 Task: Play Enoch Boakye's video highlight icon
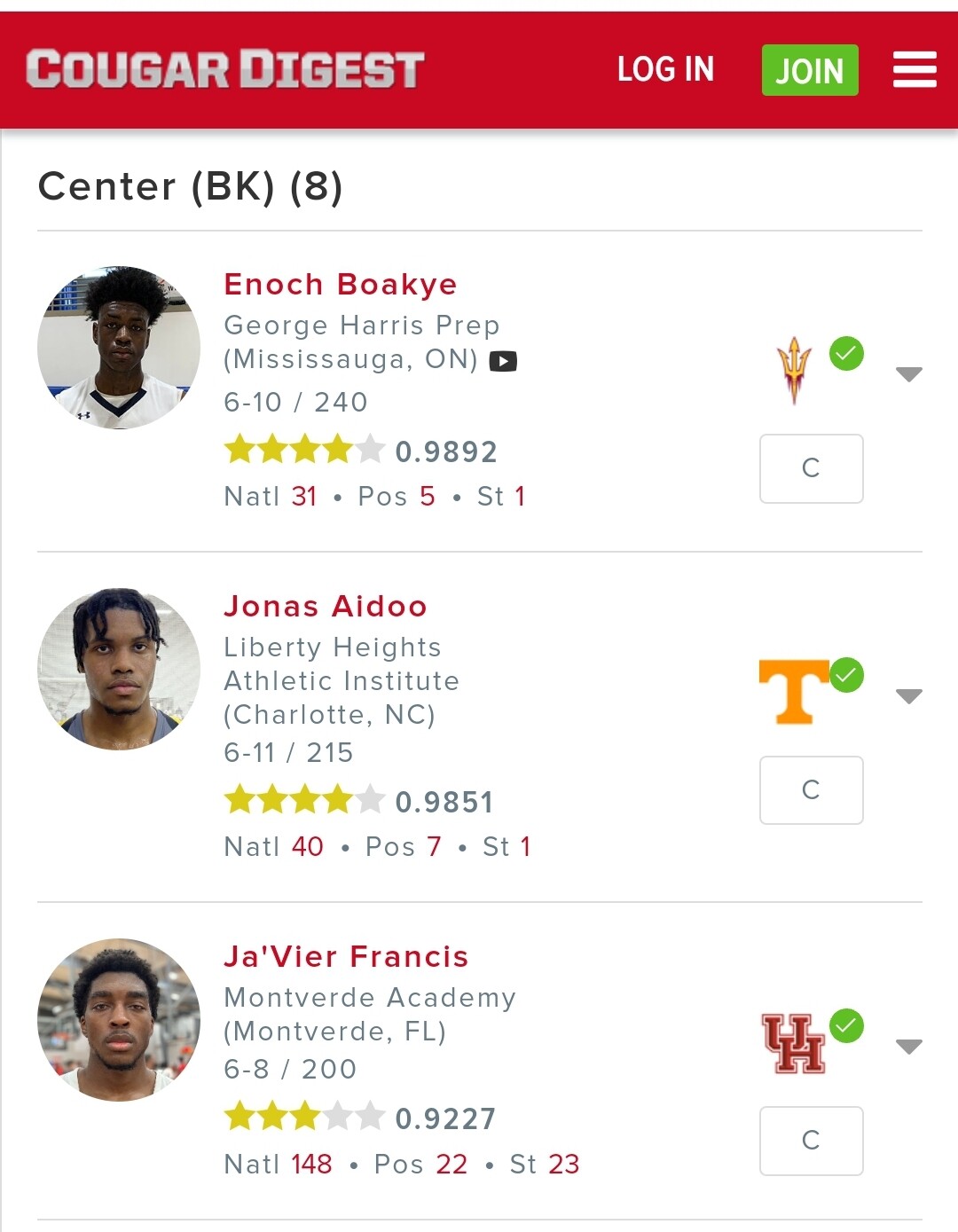coord(503,361)
